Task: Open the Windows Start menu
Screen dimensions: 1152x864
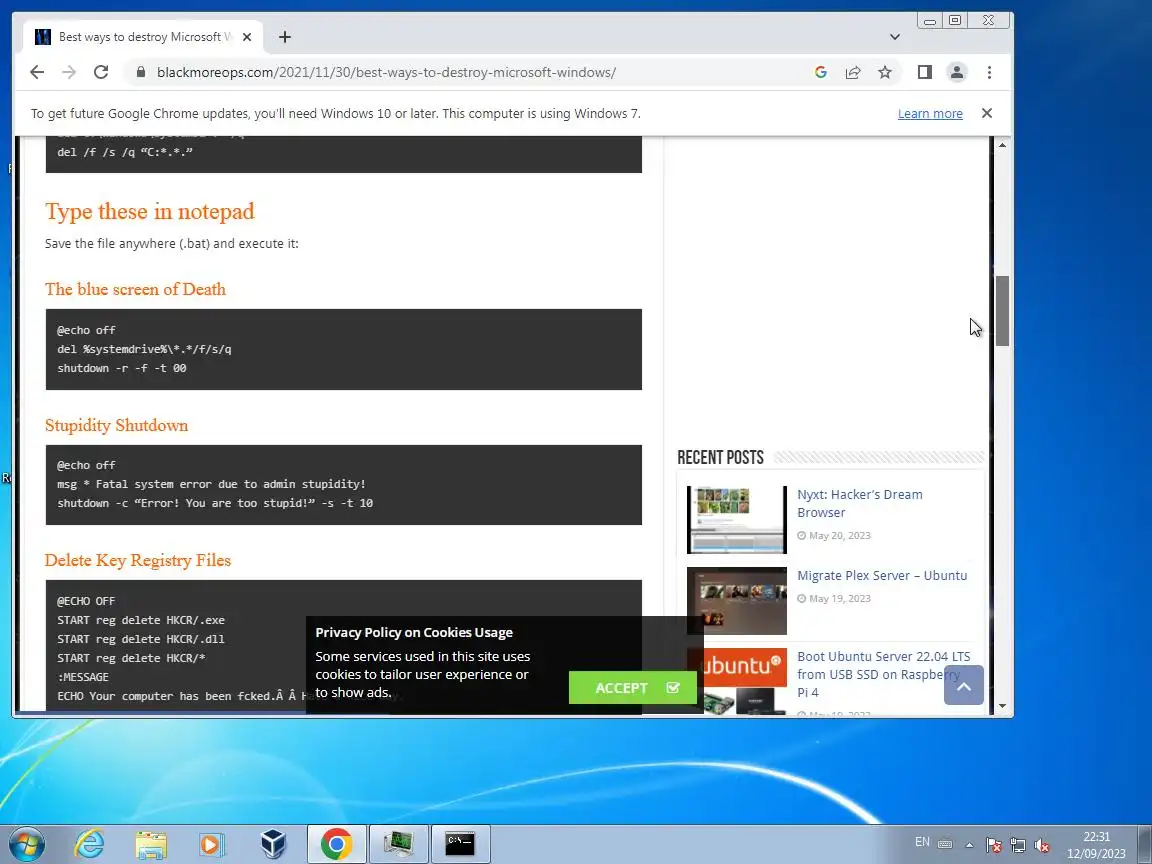Action: tap(26, 844)
